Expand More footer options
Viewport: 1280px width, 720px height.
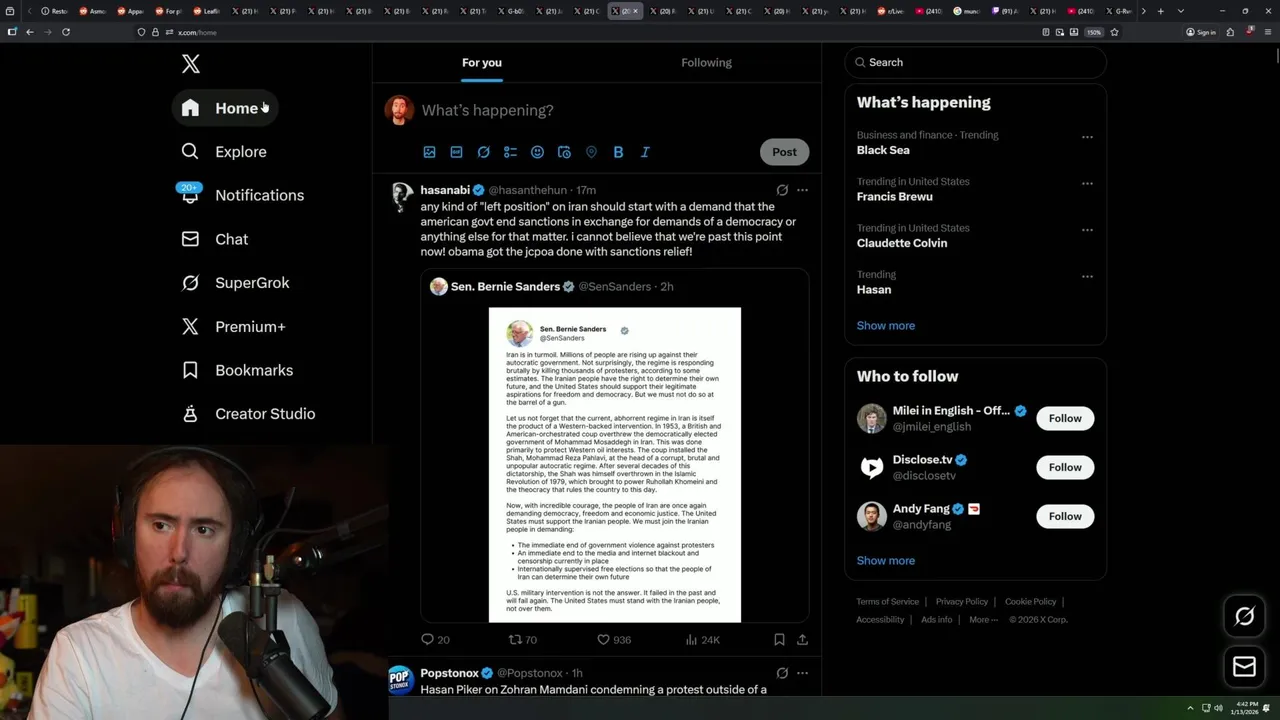[983, 620]
